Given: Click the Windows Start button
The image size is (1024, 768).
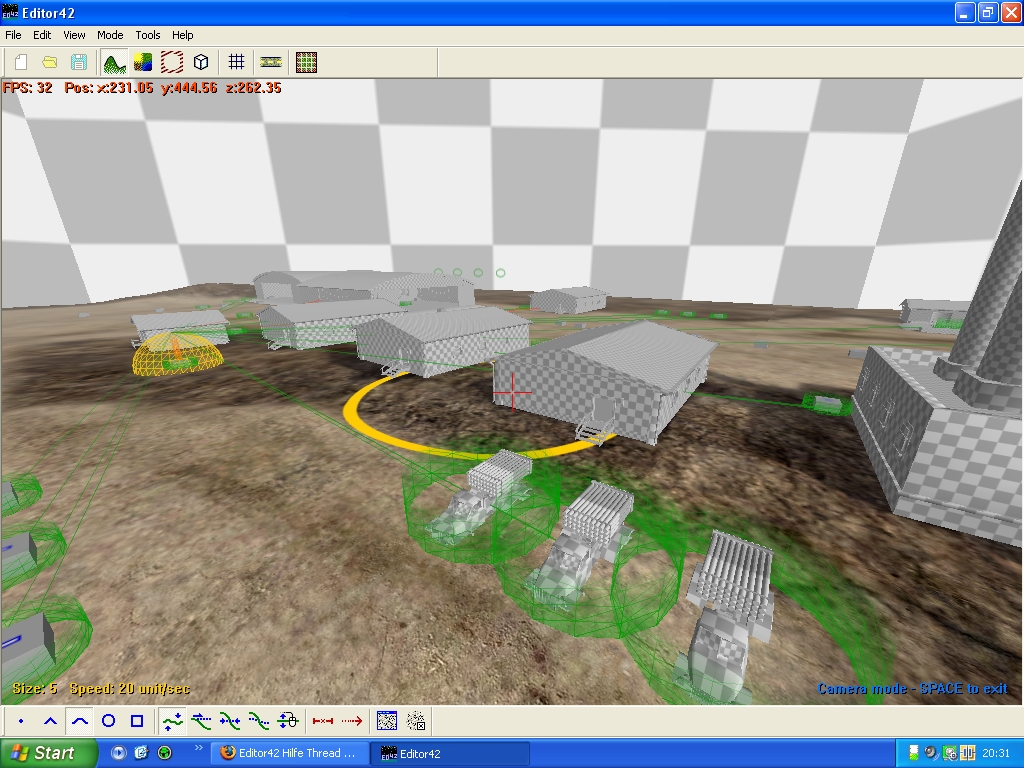Looking at the screenshot, I should 48,753.
